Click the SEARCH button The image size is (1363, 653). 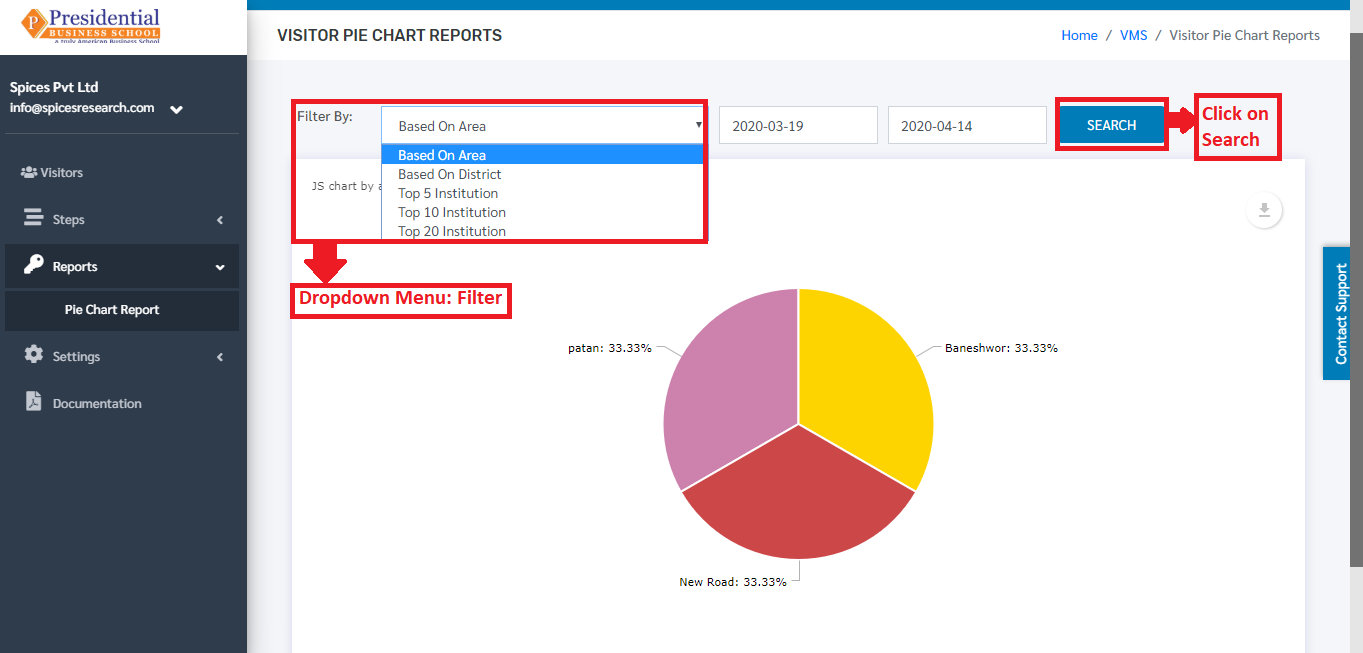1111,125
